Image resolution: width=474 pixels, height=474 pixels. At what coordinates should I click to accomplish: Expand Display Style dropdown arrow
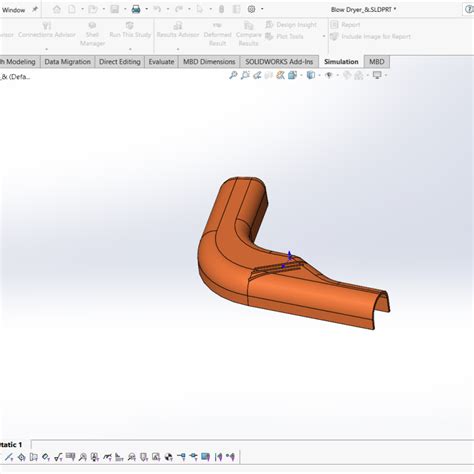319,75
